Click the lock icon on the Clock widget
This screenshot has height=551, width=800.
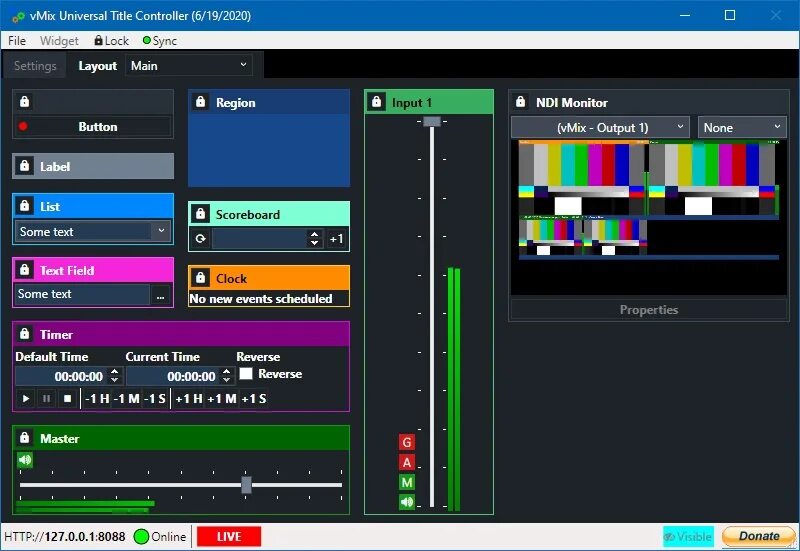point(201,278)
